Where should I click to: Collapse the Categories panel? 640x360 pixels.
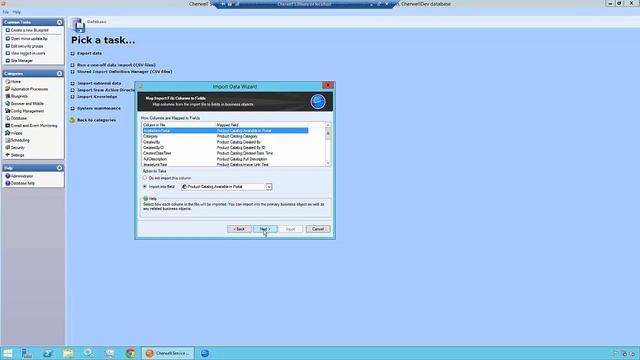click(x=60, y=73)
